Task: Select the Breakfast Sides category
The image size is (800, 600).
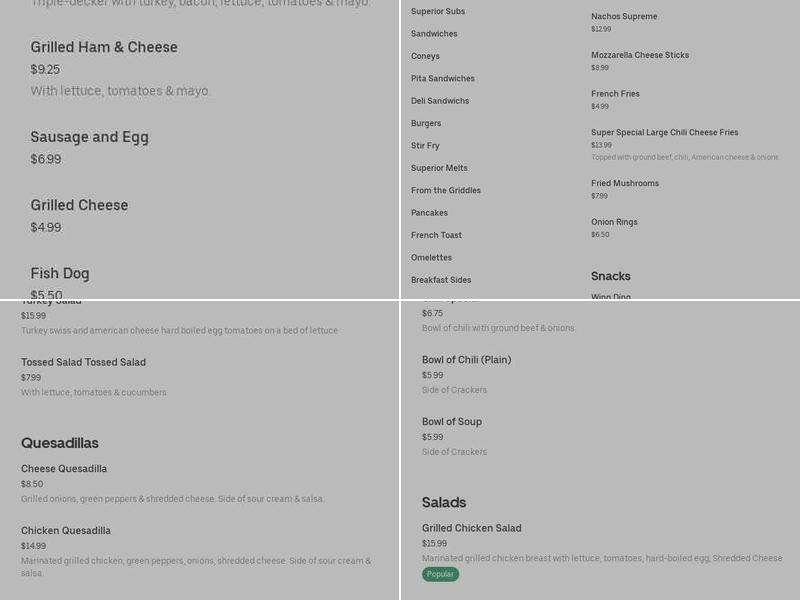Action: tap(442, 279)
